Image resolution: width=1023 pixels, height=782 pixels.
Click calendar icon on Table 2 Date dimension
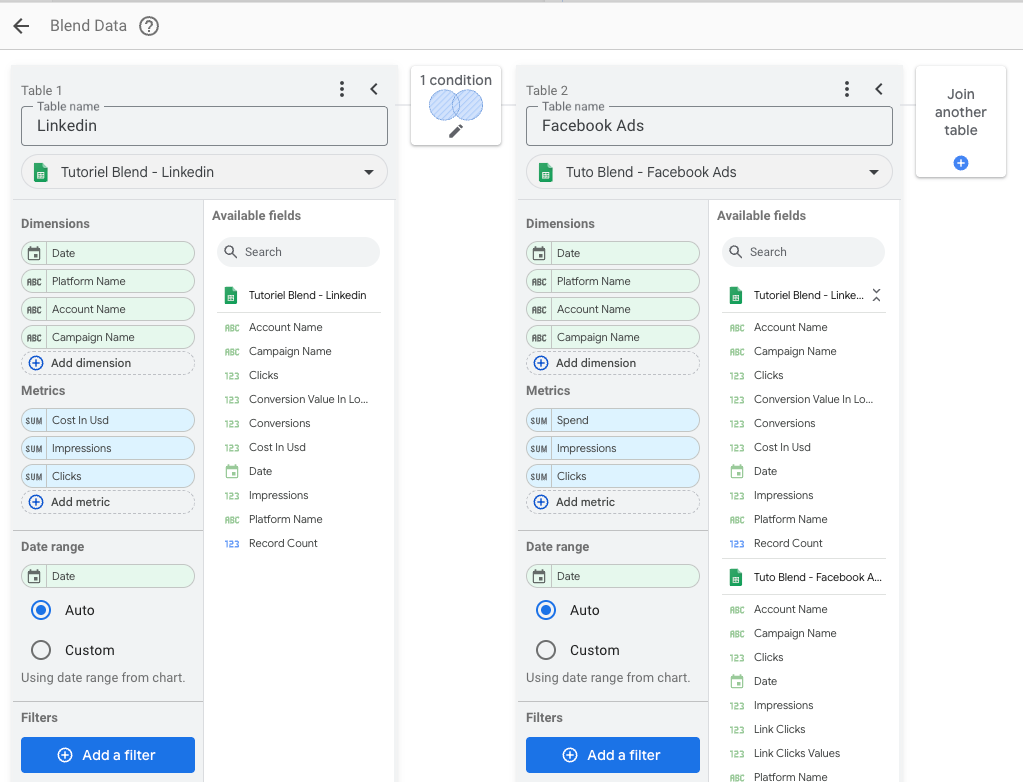click(539, 253)
